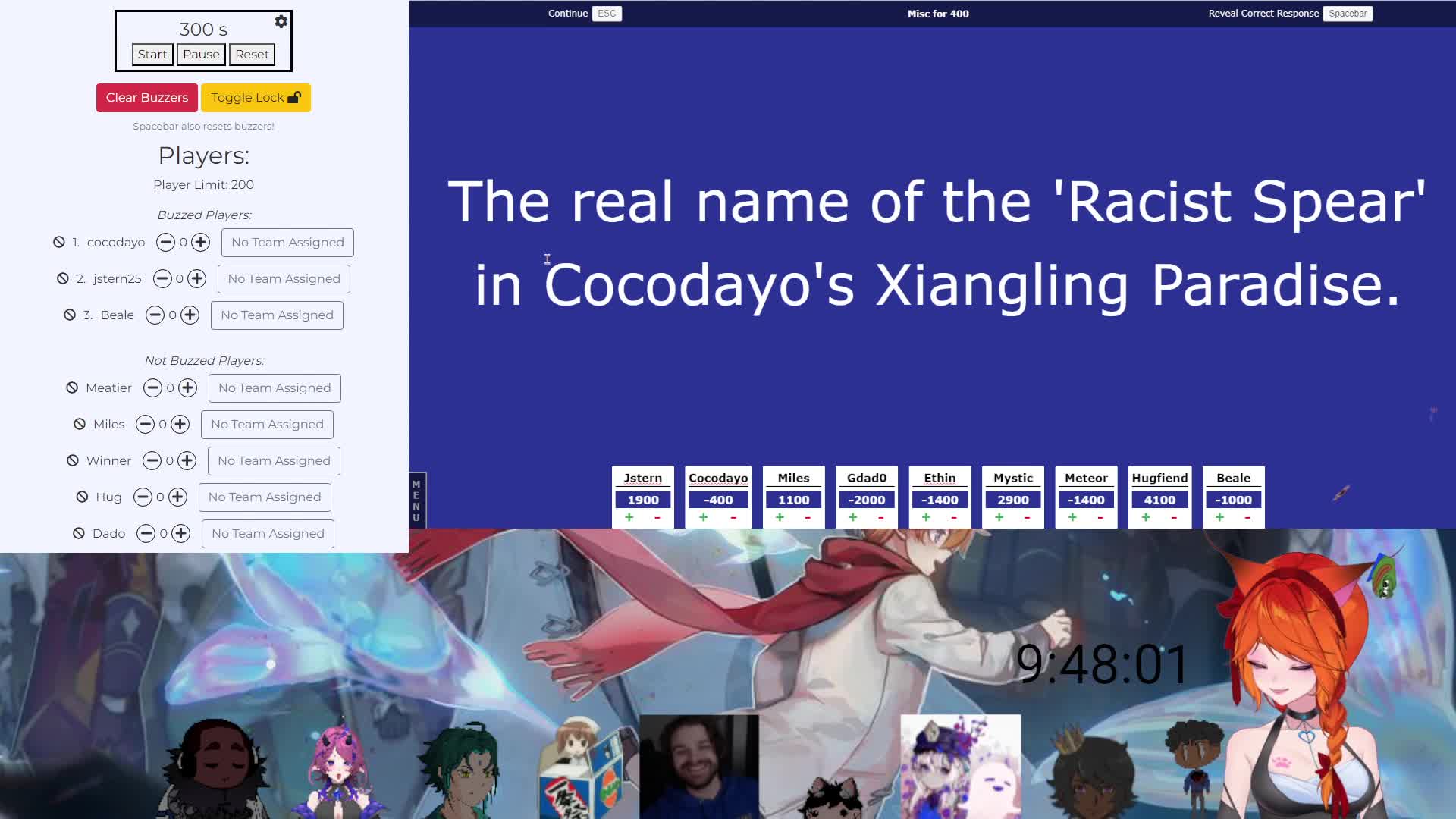1456x819 pixels.
Task: Subtract points from Cocodayo scoreboard card
Action: click(733, 517)
